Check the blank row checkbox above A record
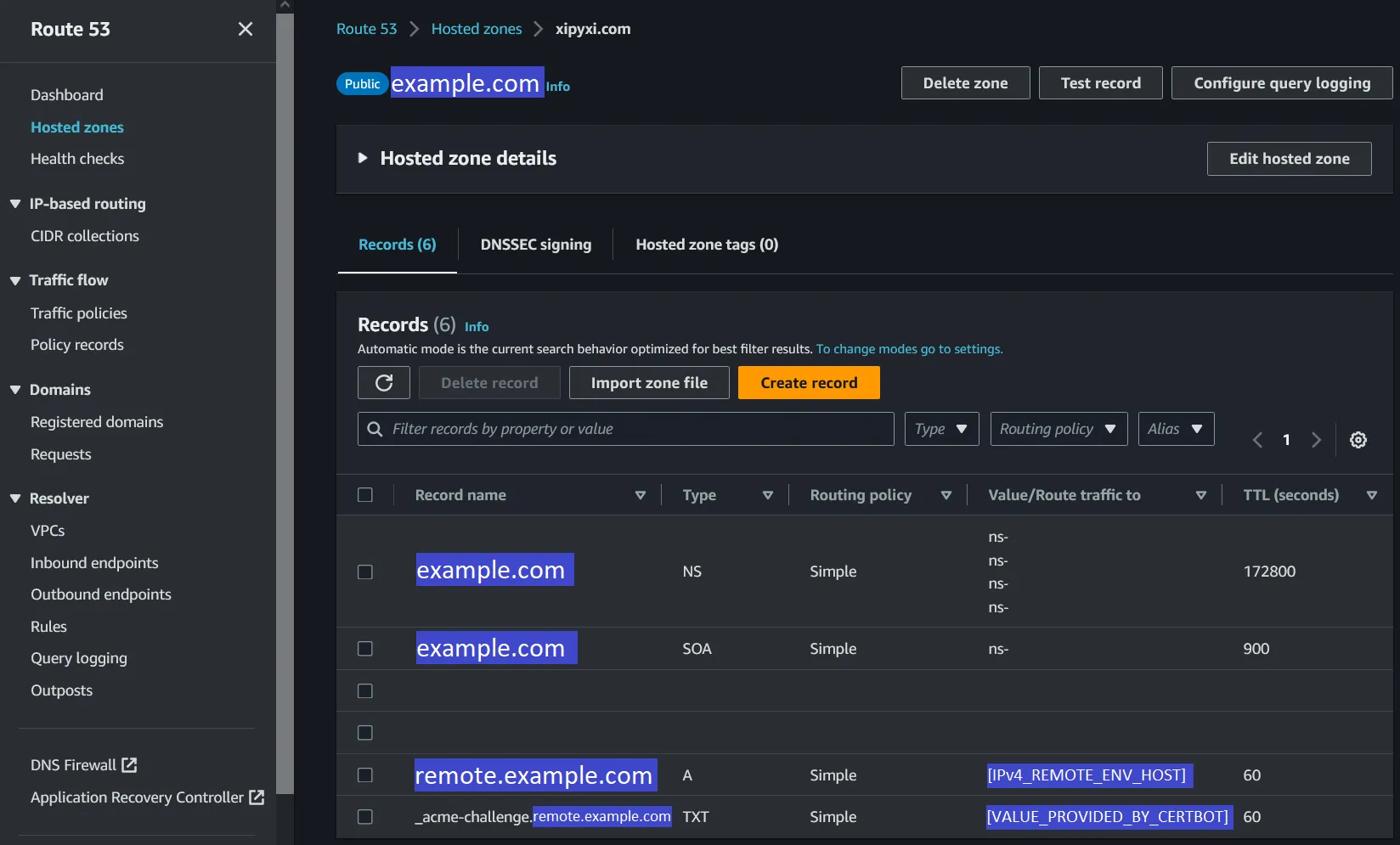This screenshot has width=1400, height=845. tap(365, 733)
